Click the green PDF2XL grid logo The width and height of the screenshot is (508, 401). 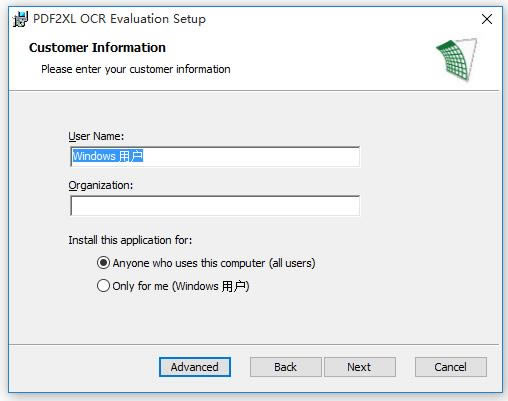[x=456, y=59]
